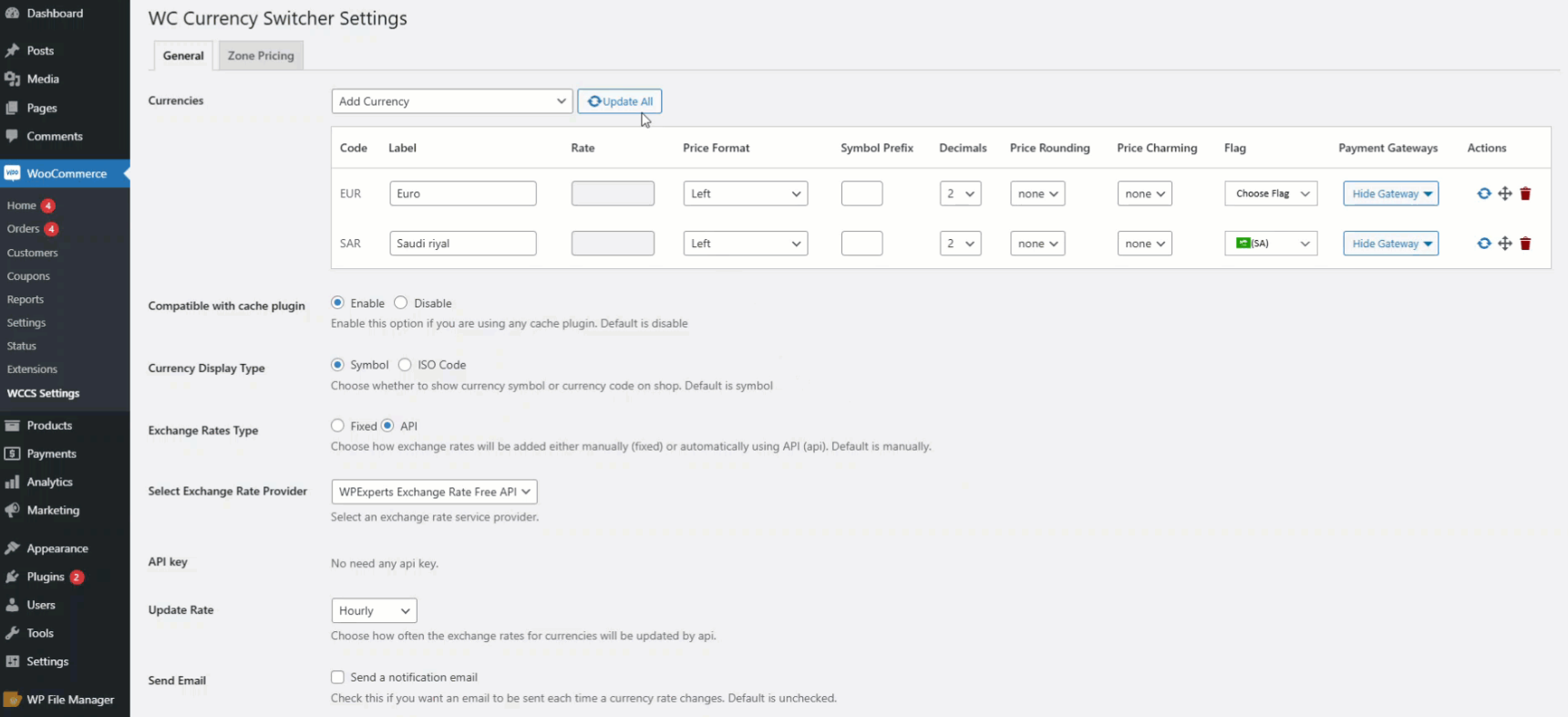Open WooCommerce Status submenu item

pyautogui.click(x=22, y=346)
